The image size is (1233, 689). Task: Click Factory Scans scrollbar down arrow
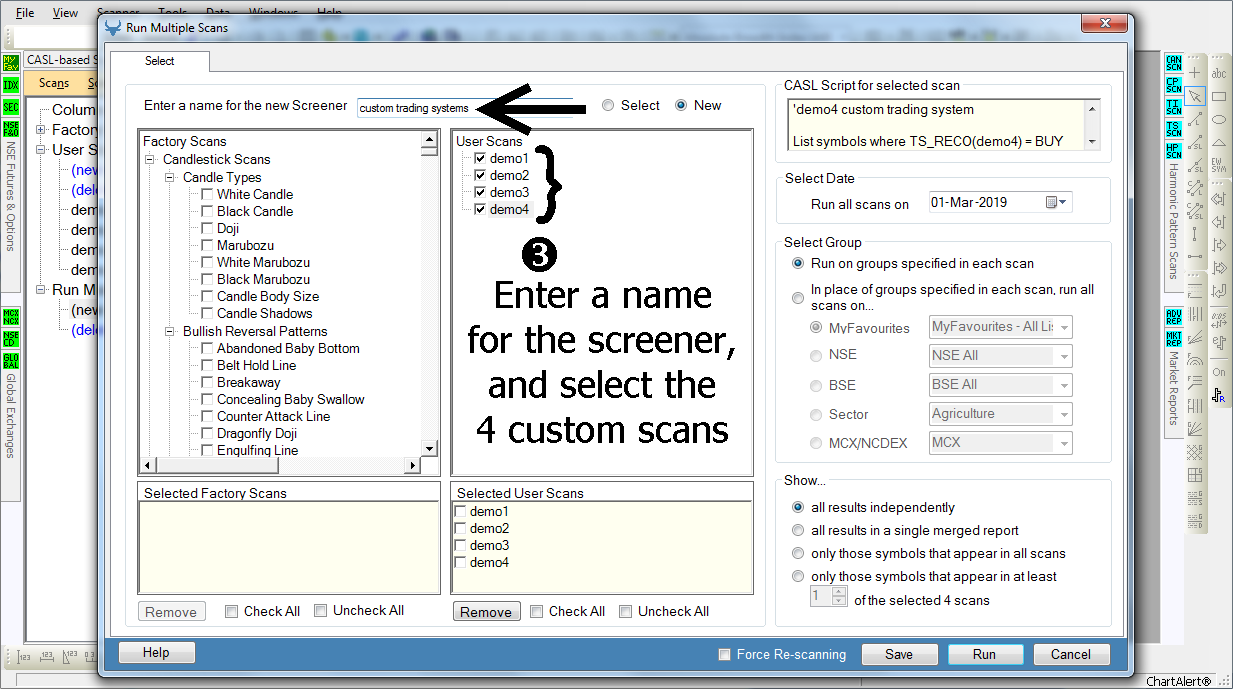pos(429,449)
